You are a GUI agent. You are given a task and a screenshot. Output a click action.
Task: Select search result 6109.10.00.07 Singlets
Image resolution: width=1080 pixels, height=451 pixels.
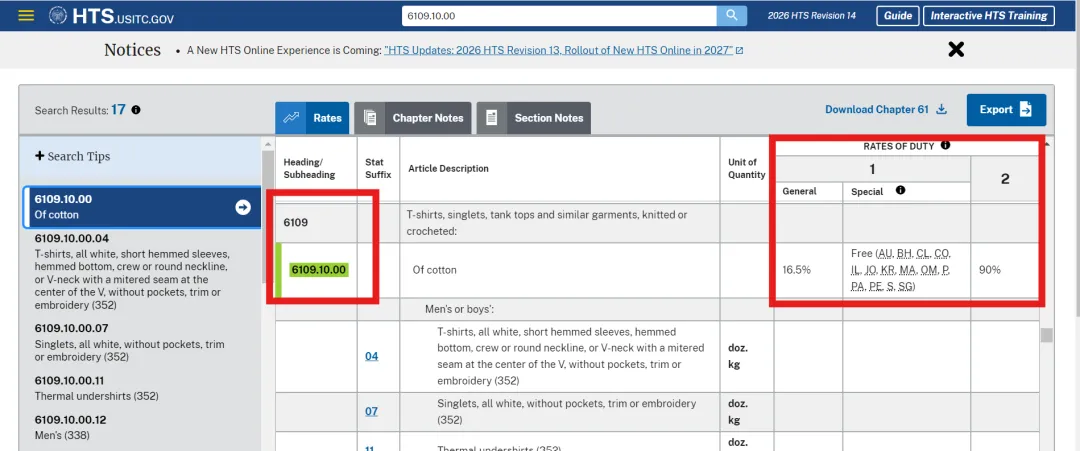(131, 342)
